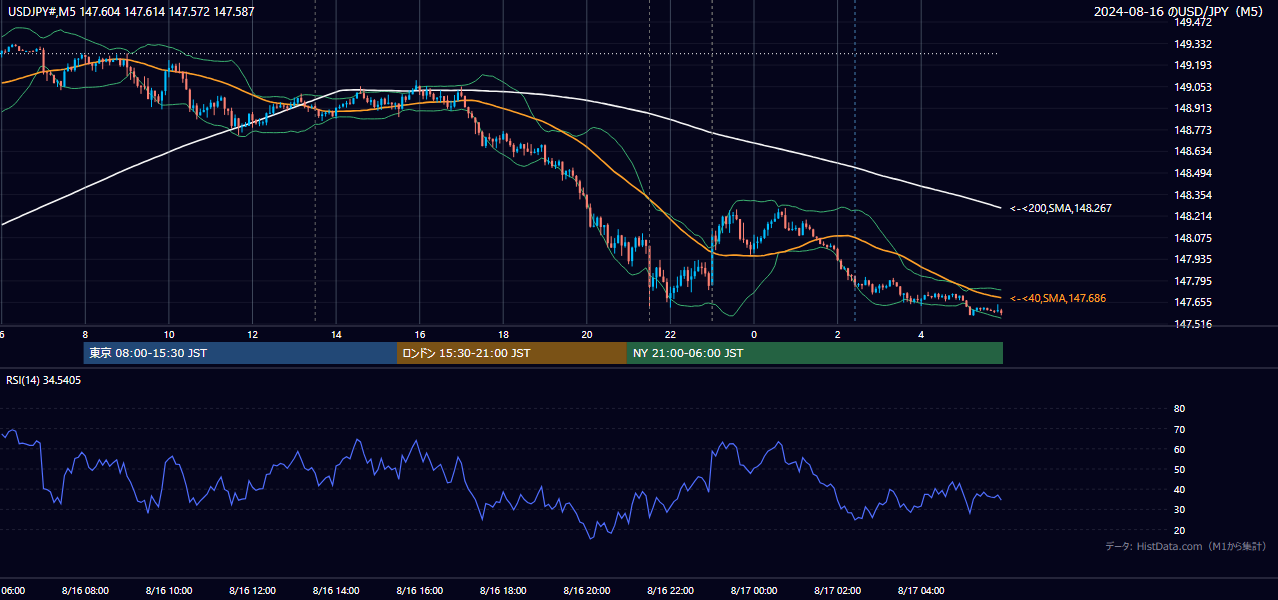The width and height of the screenshot is (1278, 600).
Task: Click price axis value 148.913
Action: point(1193,108)
